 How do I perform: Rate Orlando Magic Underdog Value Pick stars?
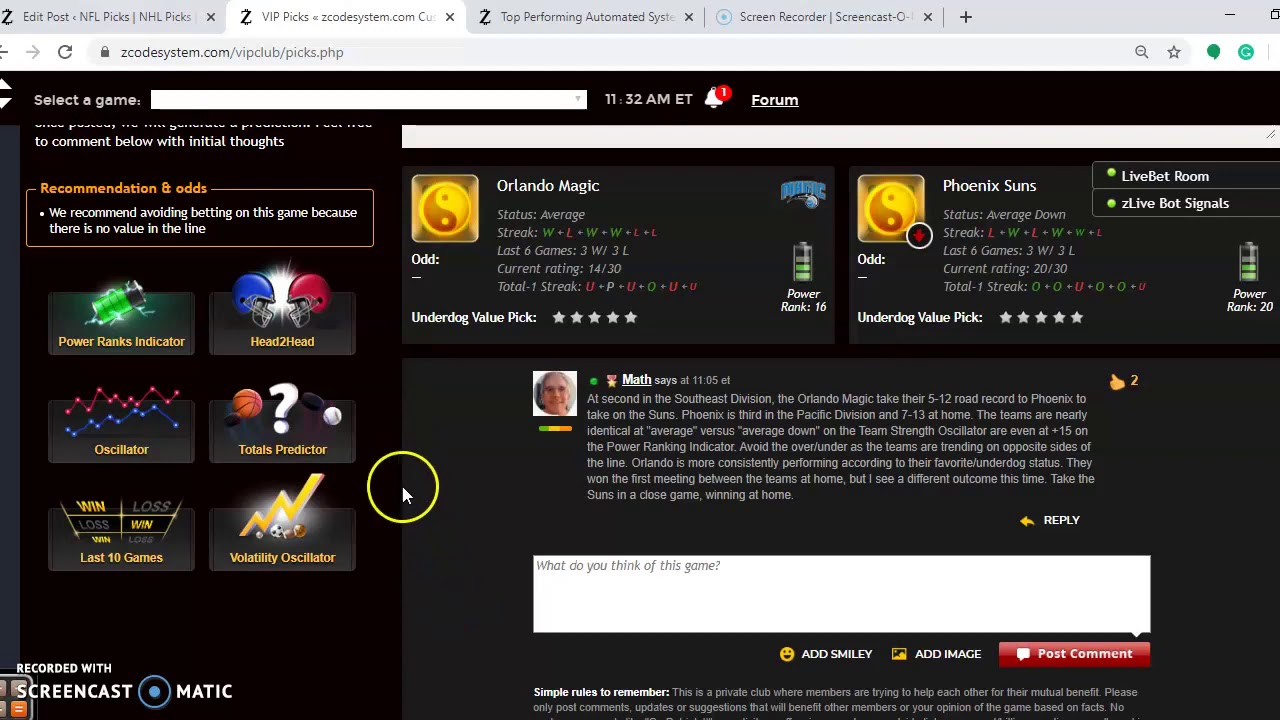click(594, 317)
